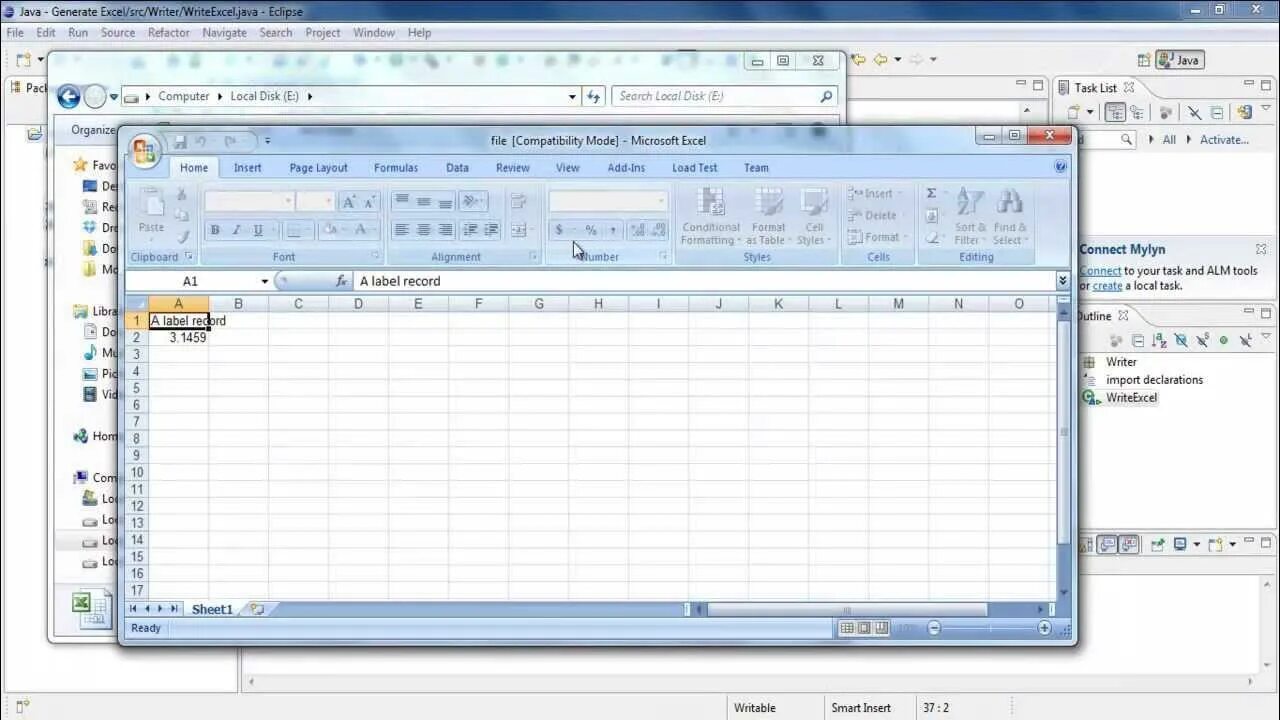Click the Cut scissors icon

[182, 194]
